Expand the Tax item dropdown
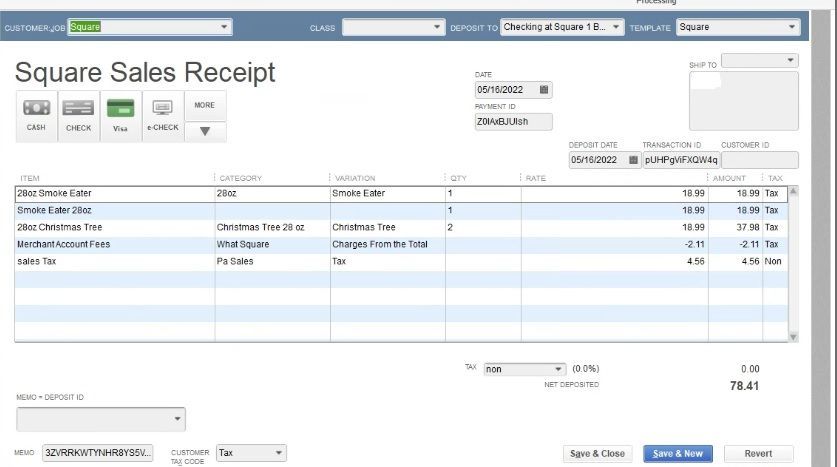The height and width of the screenshot is (467, 837). 558,369
